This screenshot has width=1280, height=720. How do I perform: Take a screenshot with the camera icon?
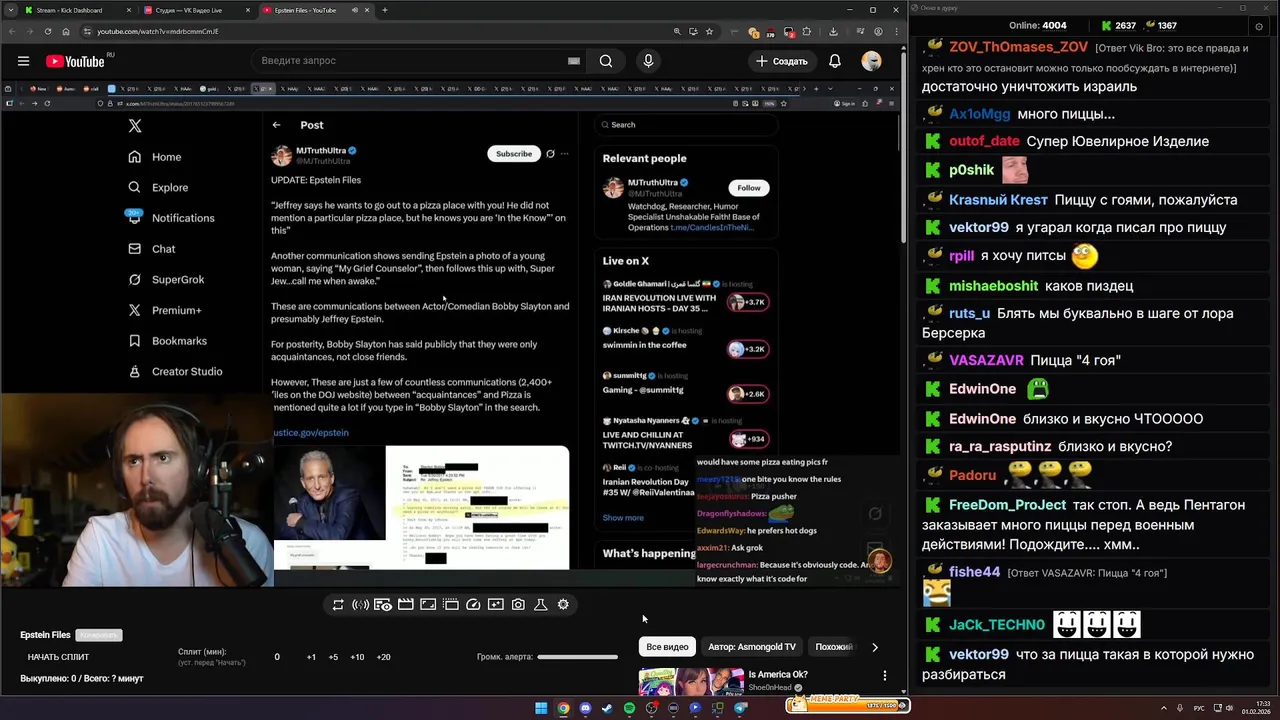[x=518, y=605]
